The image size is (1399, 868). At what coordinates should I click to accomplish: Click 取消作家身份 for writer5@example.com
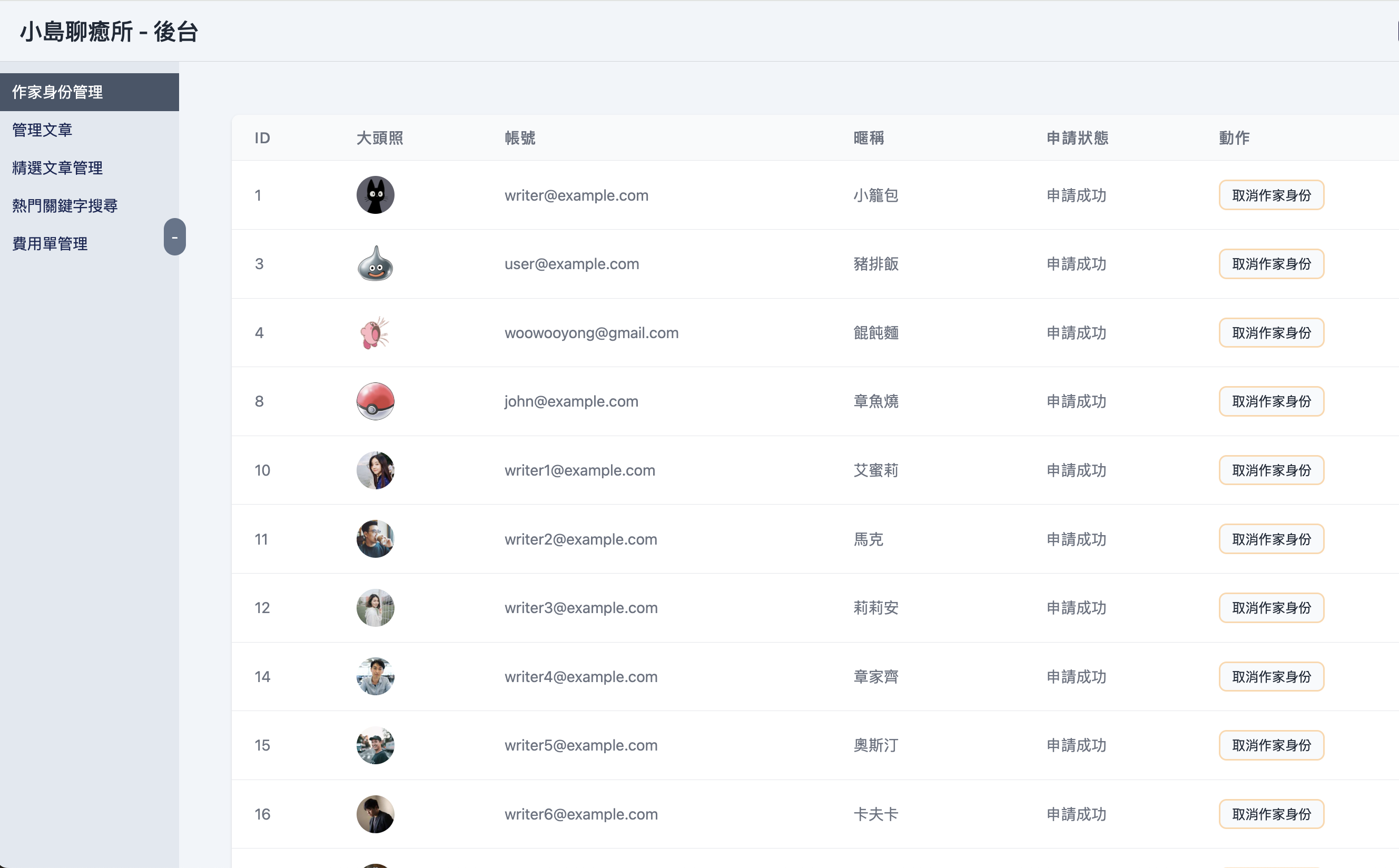point(1271,745)
